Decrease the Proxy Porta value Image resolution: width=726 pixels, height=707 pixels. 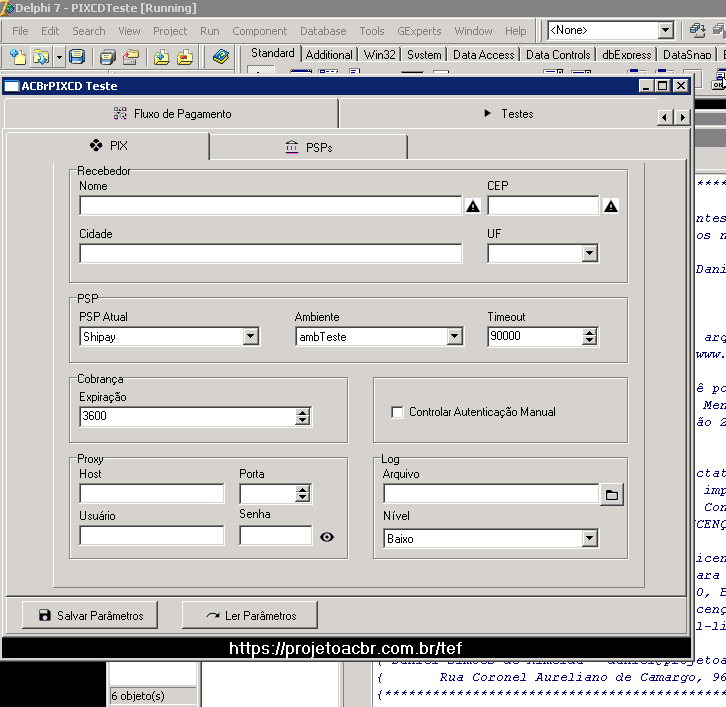(302, 498)
